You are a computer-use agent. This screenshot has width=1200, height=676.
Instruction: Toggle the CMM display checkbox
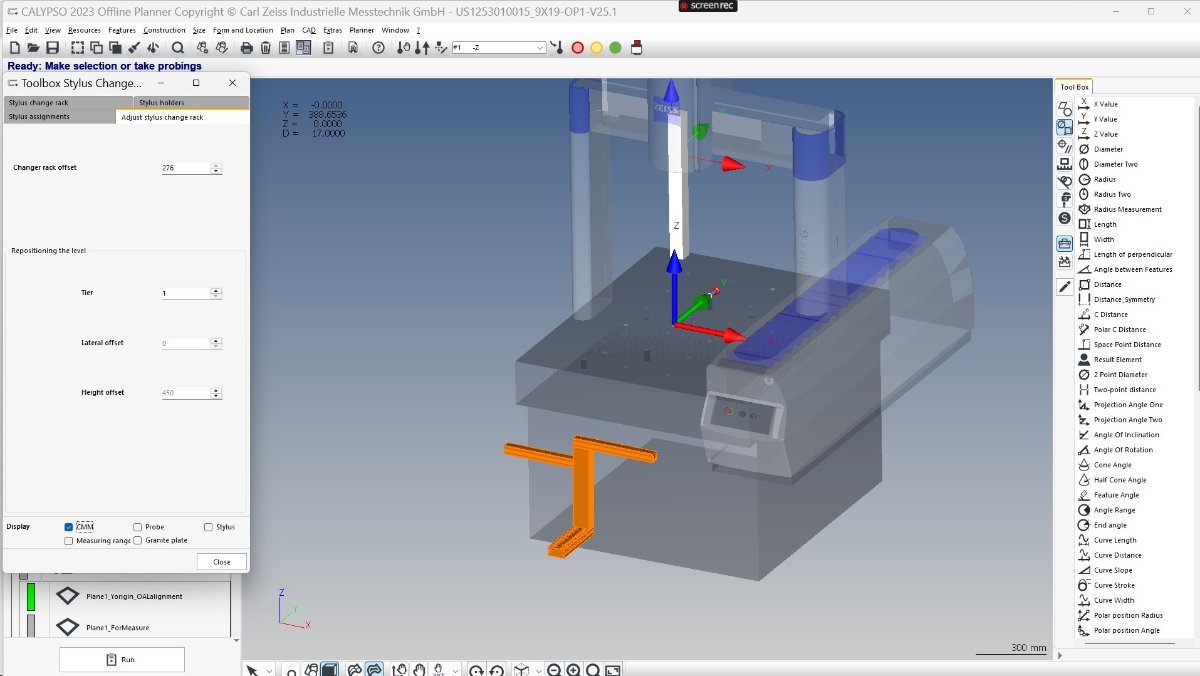point(69,527)
